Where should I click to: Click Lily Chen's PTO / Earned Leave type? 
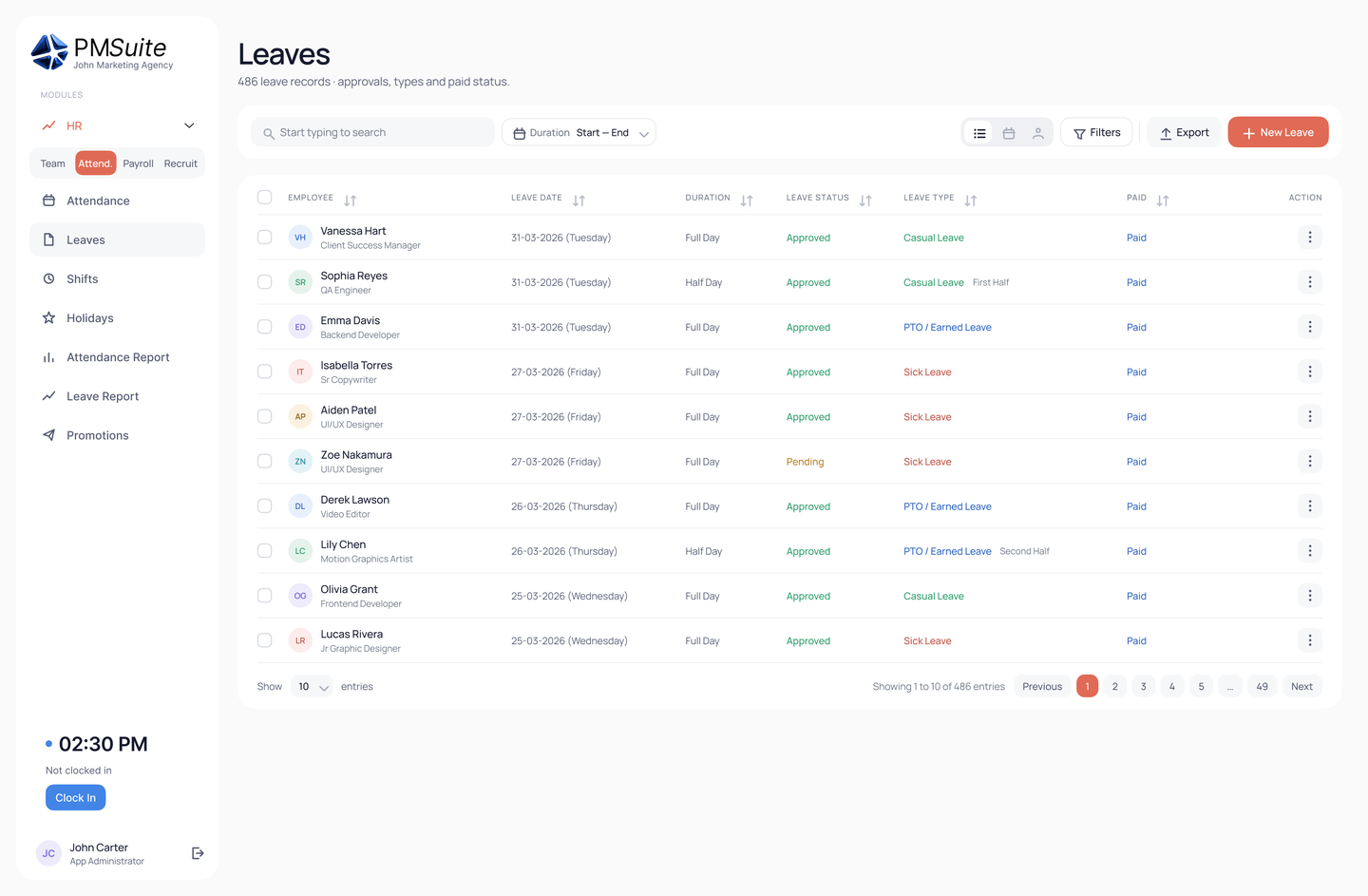tap(947, 551)
